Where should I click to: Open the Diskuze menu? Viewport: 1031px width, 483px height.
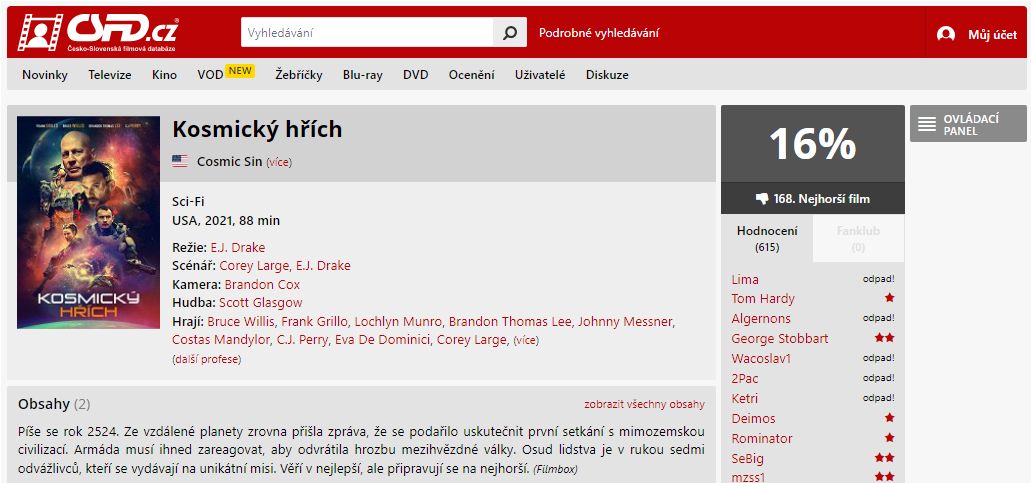(x=607, y=74)
